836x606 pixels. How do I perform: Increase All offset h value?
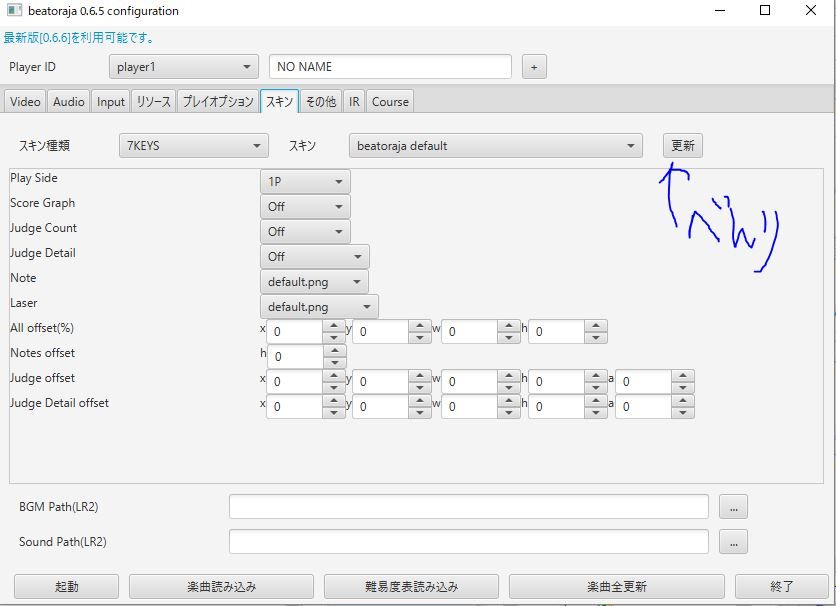click(x=596, y=326)
